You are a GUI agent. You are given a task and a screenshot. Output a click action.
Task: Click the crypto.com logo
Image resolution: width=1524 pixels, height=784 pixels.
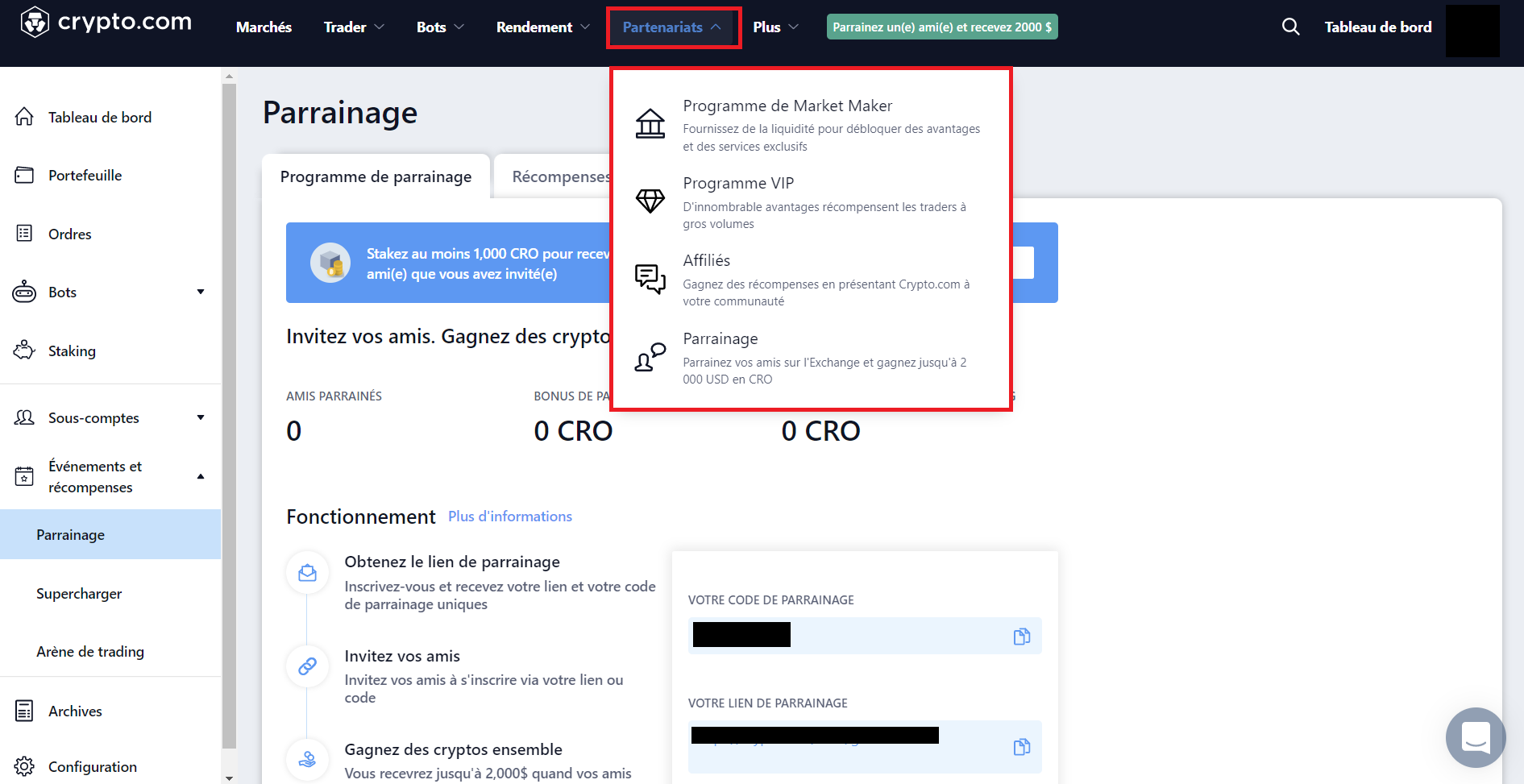pyautogui.click(x=106, y=23)
